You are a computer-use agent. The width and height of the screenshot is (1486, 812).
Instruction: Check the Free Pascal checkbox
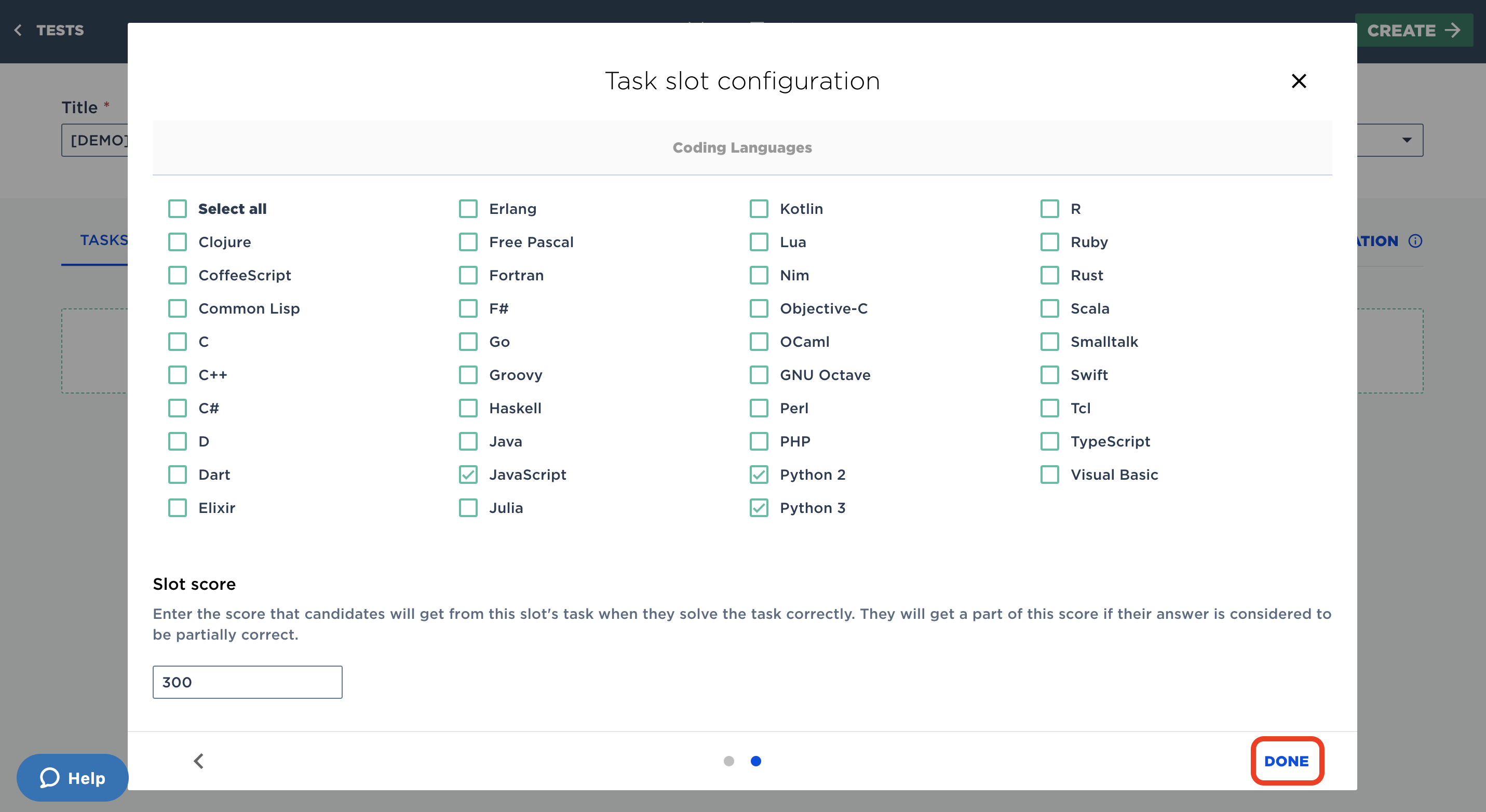[468, 241]
